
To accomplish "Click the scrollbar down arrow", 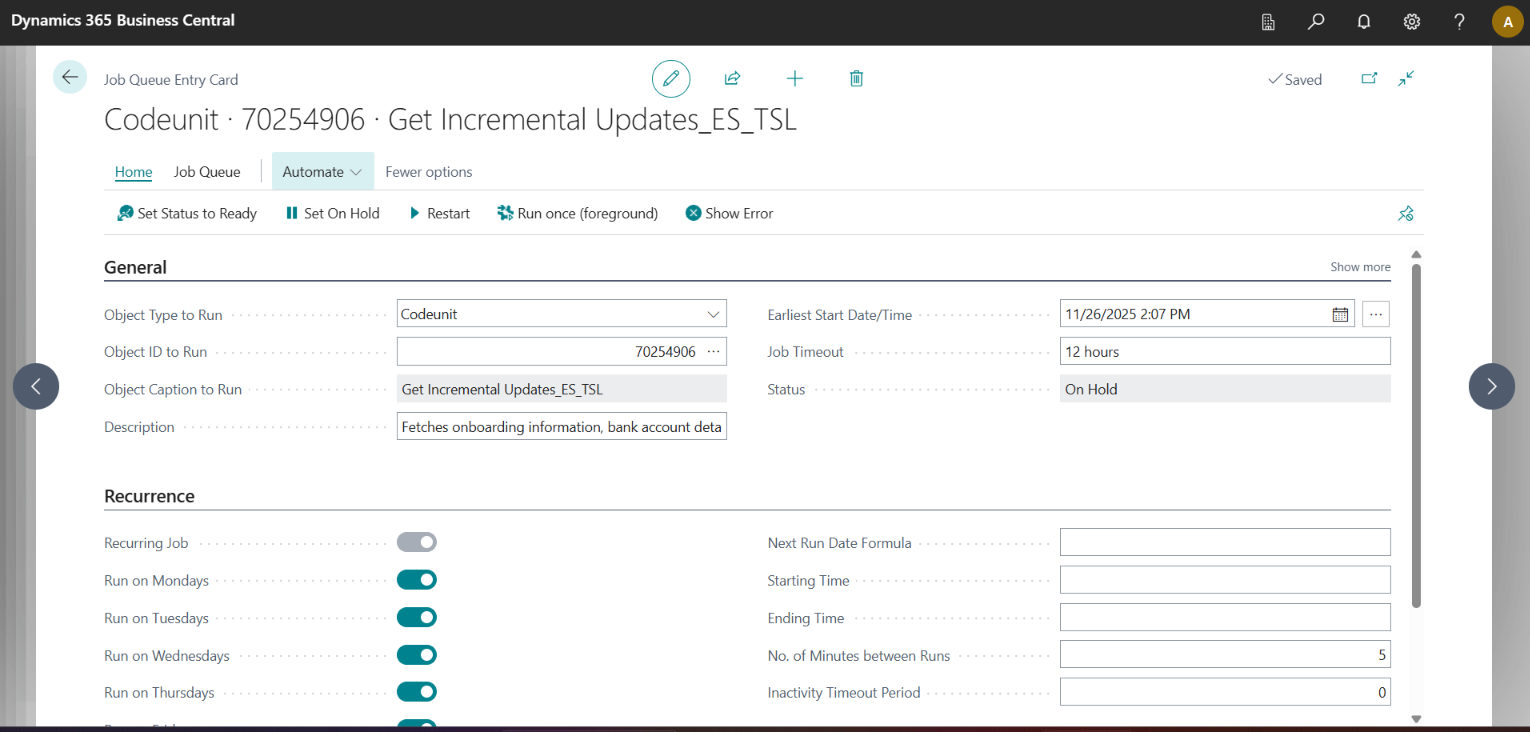I will click(1416, 718).
